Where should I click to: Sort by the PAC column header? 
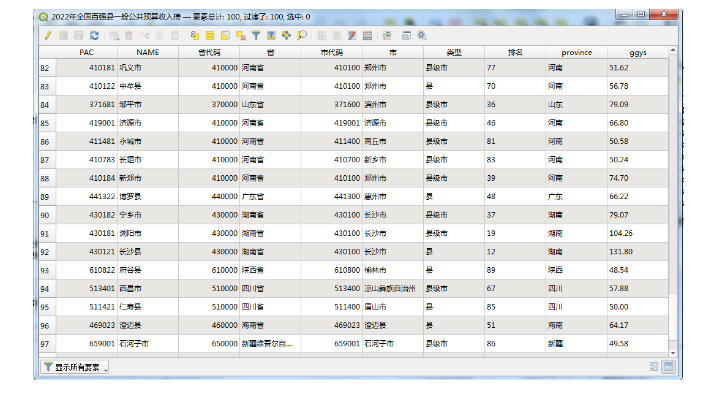pos(86,52)
